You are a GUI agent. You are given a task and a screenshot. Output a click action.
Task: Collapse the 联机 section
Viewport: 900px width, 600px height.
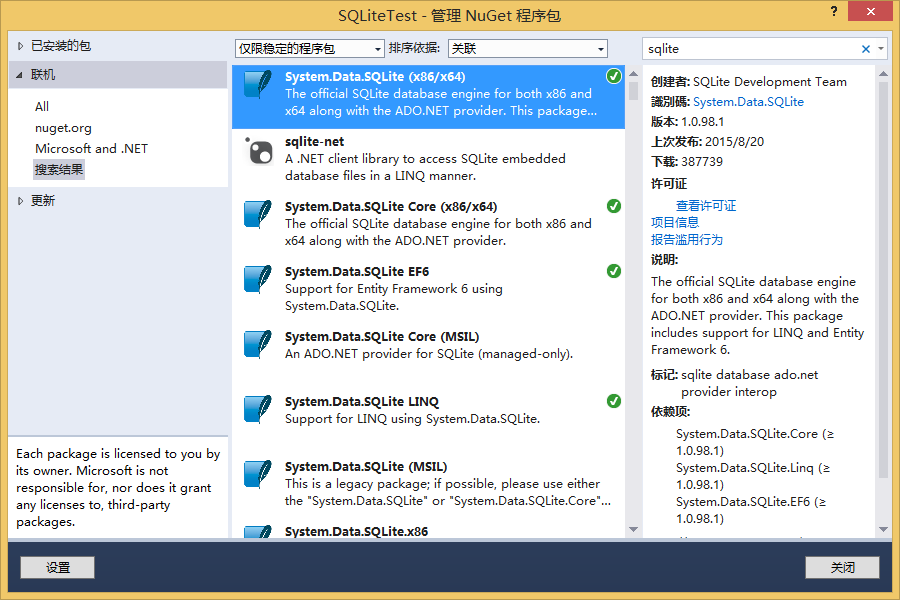[20, 75]
